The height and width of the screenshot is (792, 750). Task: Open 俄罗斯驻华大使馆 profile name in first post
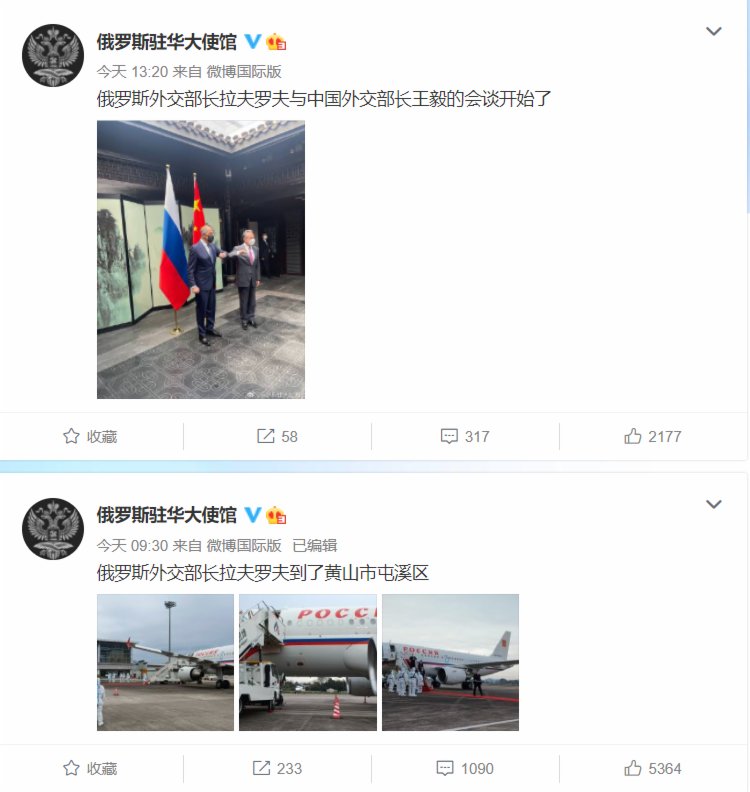point(167,42)
